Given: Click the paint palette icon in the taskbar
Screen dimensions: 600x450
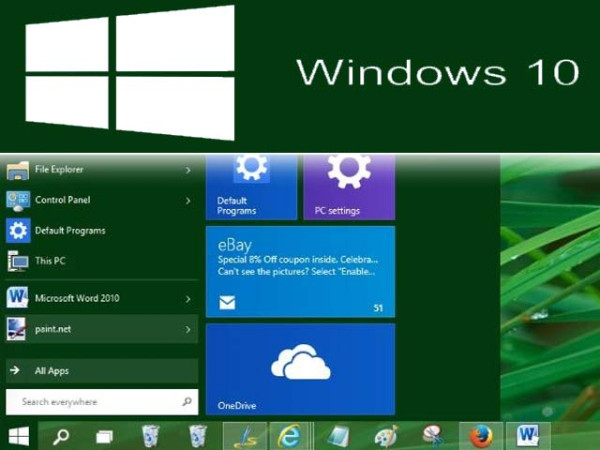Looking at the screenshot, I should [x=385, y=435].
